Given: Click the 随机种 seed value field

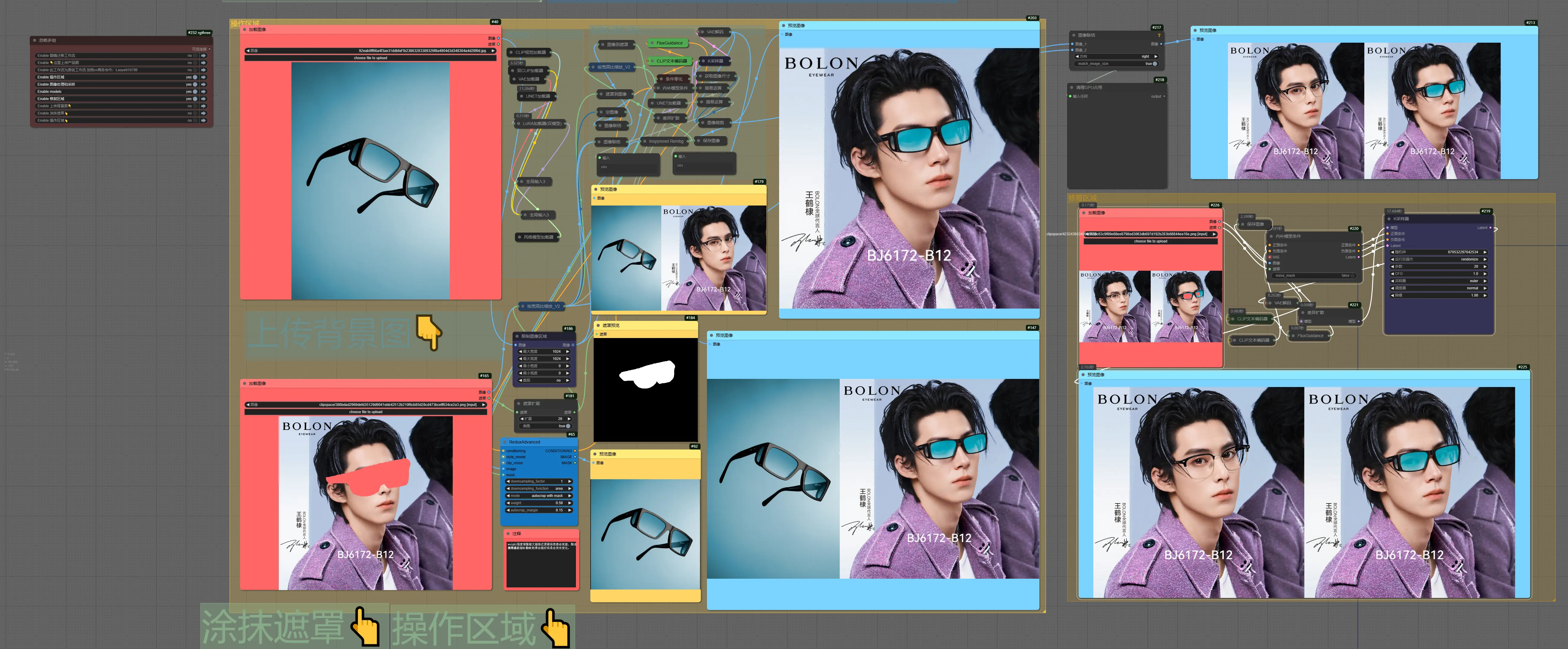Looking at the screenshot, I should coord(1438,252).
